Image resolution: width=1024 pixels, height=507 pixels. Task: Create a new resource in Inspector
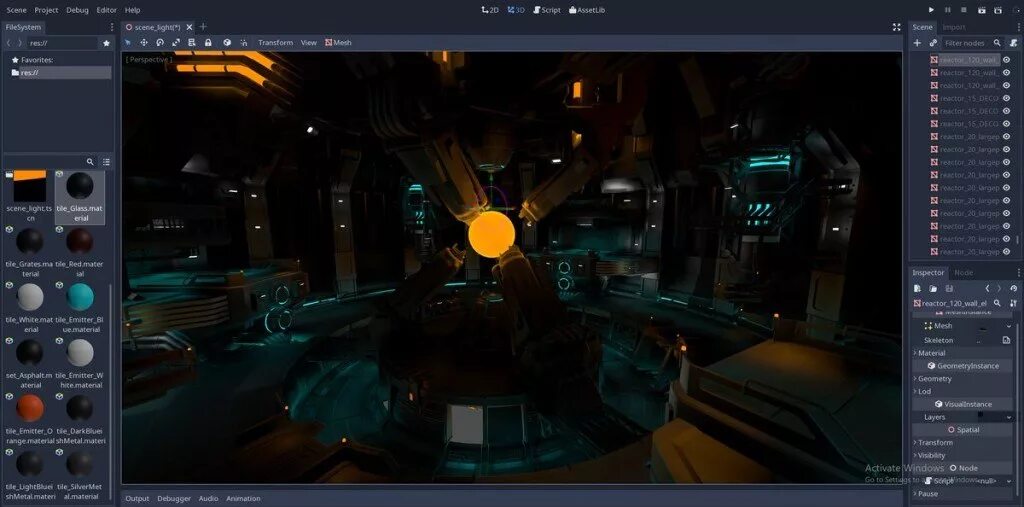pos(918,289)
